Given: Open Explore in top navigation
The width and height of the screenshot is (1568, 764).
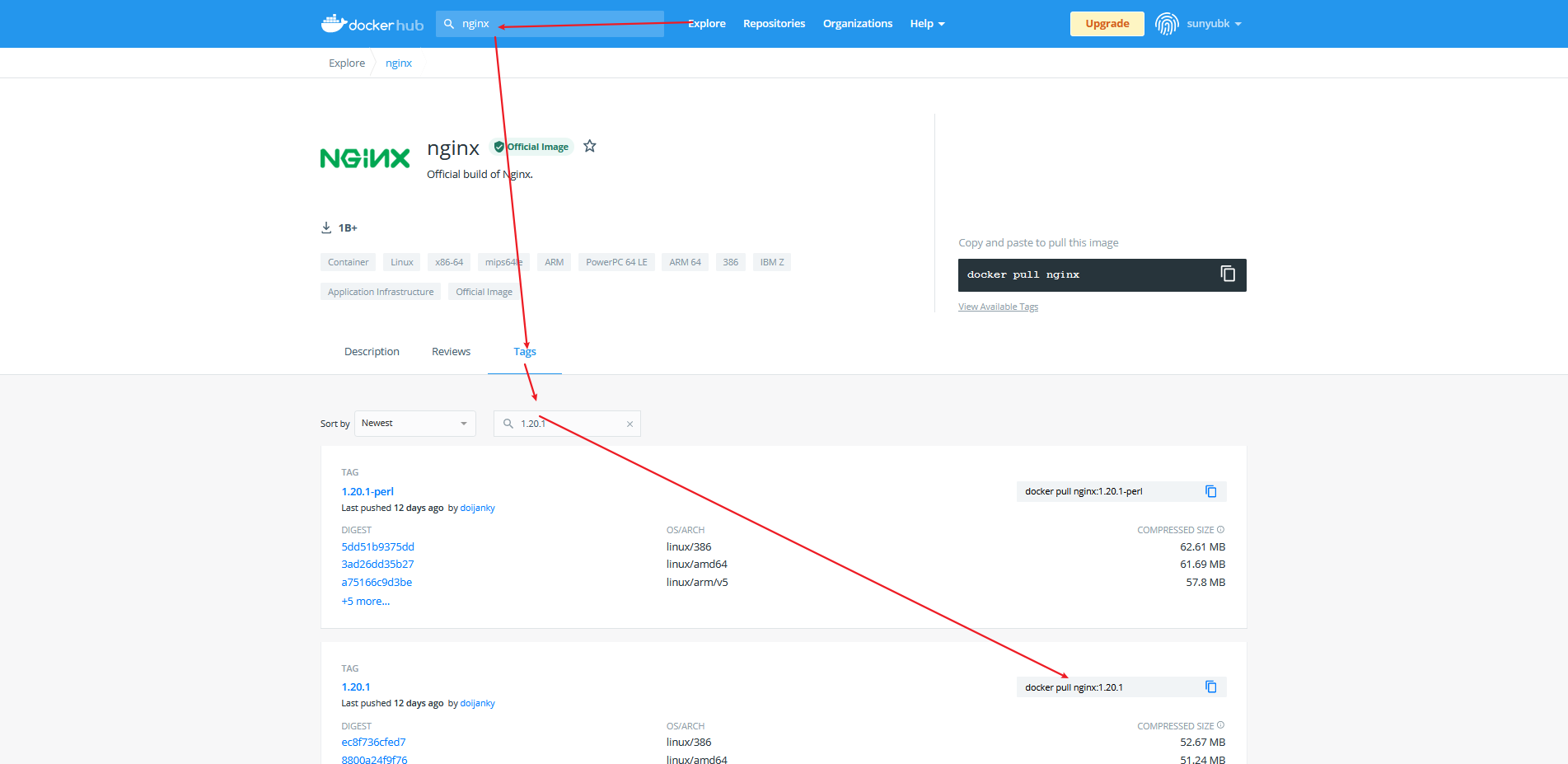Looking at the screenshot, I should coord(707,24).
